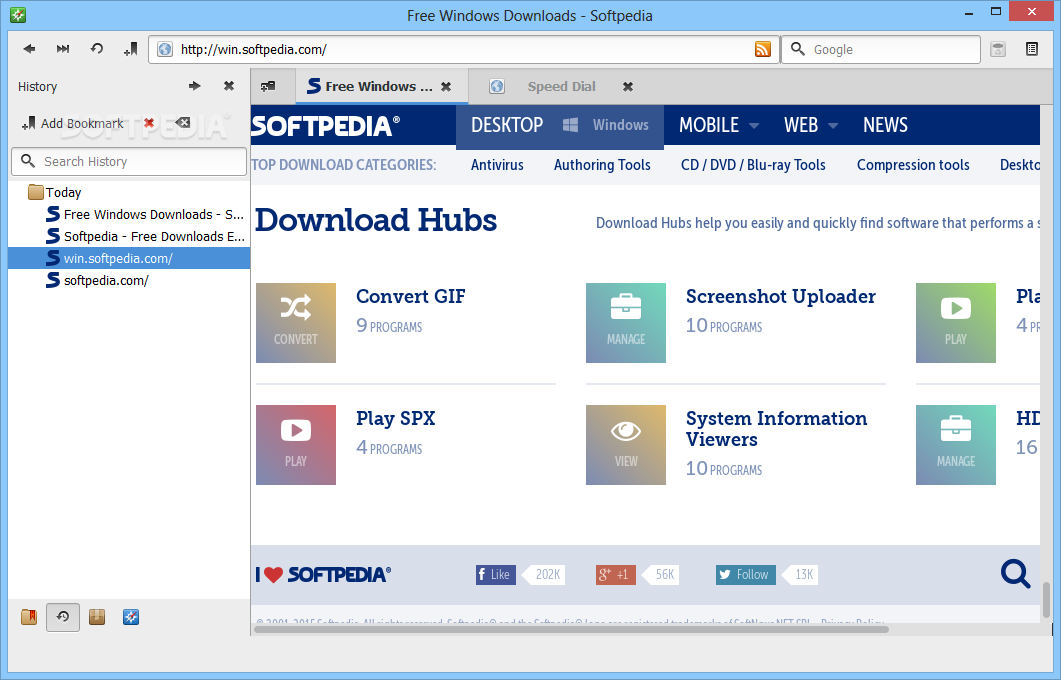Image resolution: width=1061 pixels, height=680 pixels.
Task: Open the trash icon next to search
Action: click(x=997, y=49)
